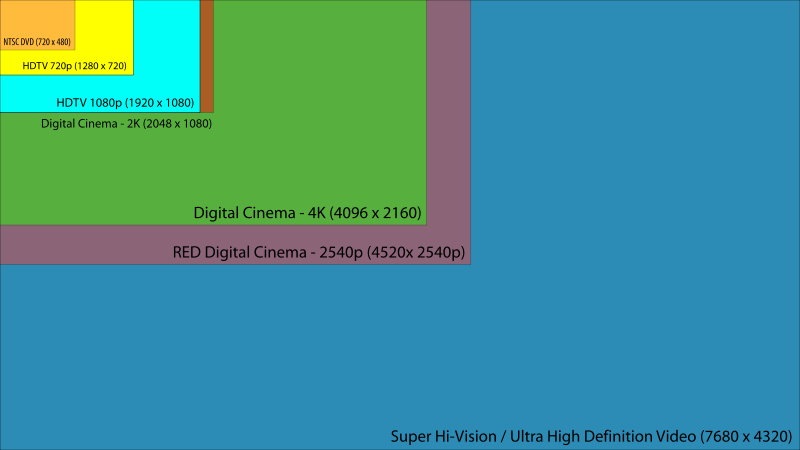Click the Digital Cinema - 4K (4096 x 2160) label

[x=307, y=213]
